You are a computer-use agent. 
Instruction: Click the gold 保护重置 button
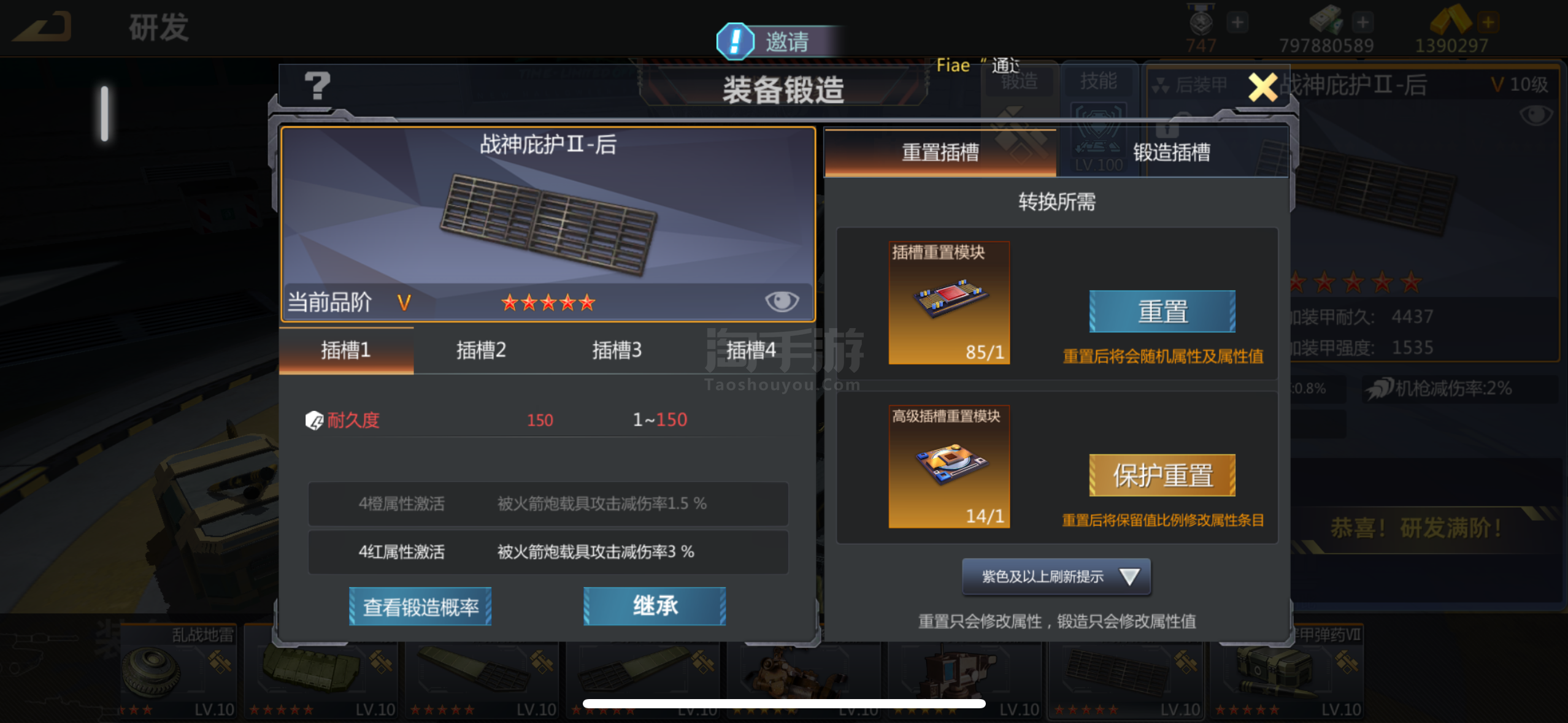pos(1162,475)
